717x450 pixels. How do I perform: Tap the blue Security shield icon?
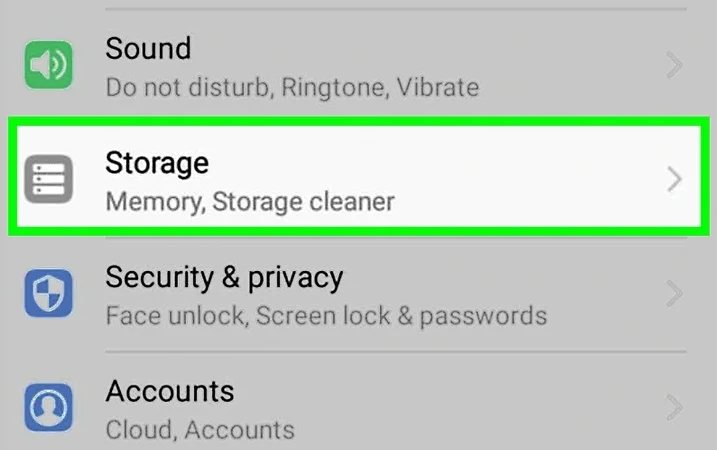(49, 294)
